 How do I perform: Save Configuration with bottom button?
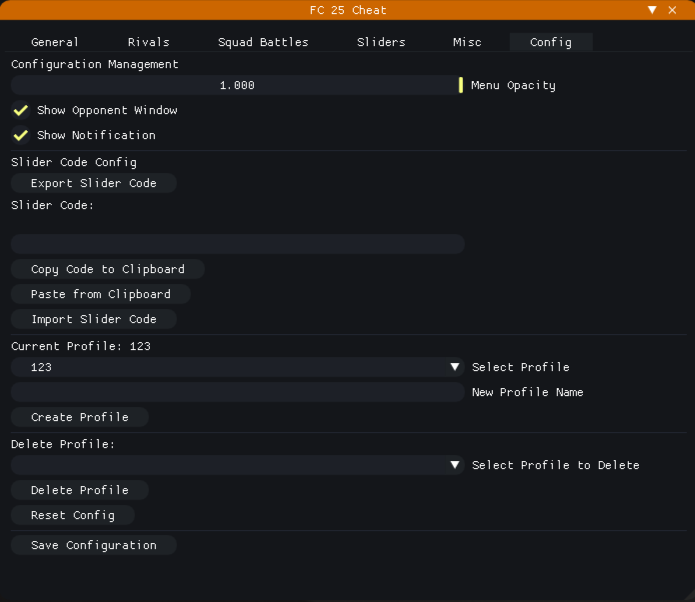point(94,545)
